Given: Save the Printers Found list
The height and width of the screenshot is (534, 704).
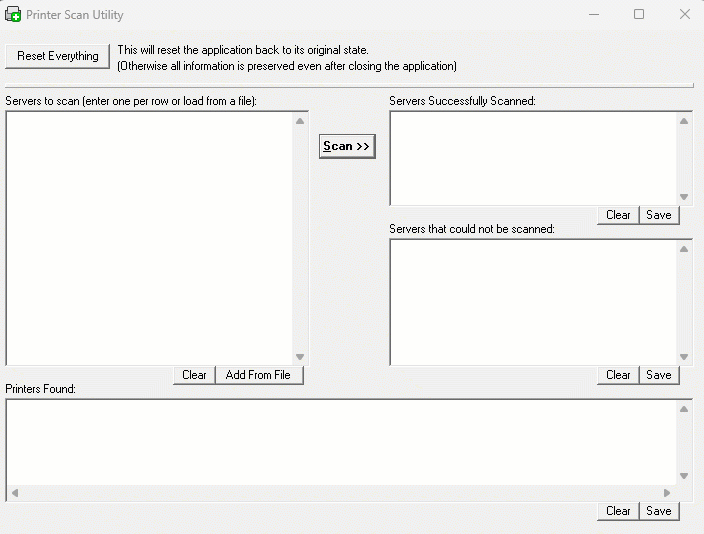Looking at the screenshot, I should coord(659,511).
